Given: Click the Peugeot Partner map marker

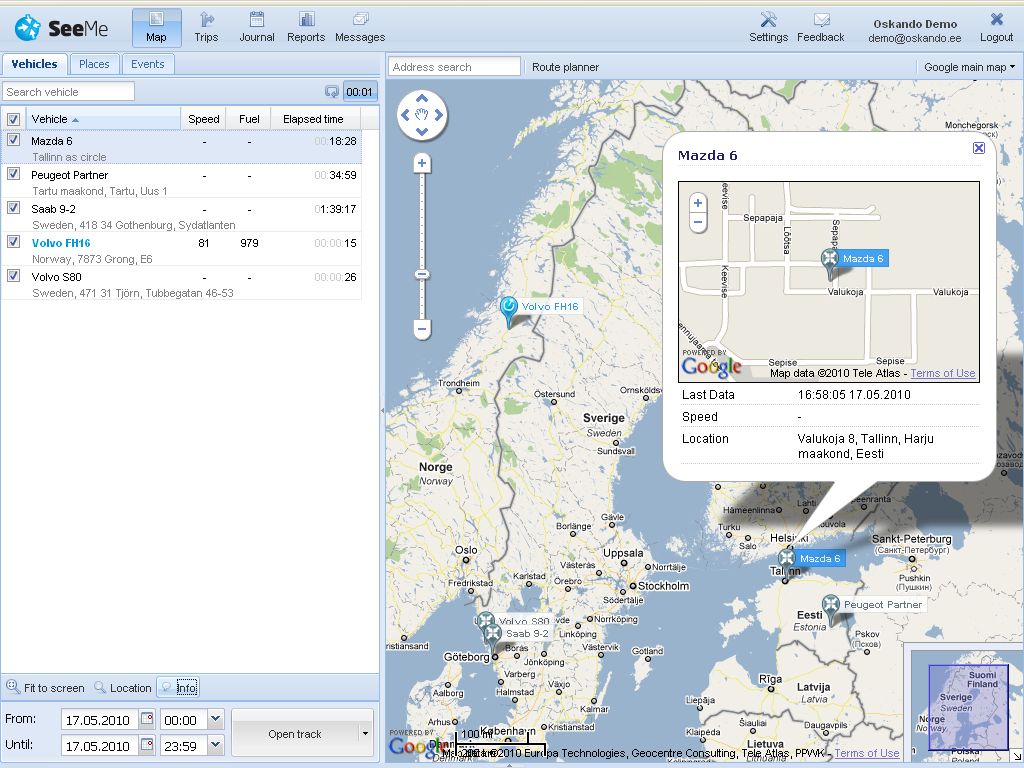Looking at the screenshot, I should pyautogui.click(x=830, y=609).
